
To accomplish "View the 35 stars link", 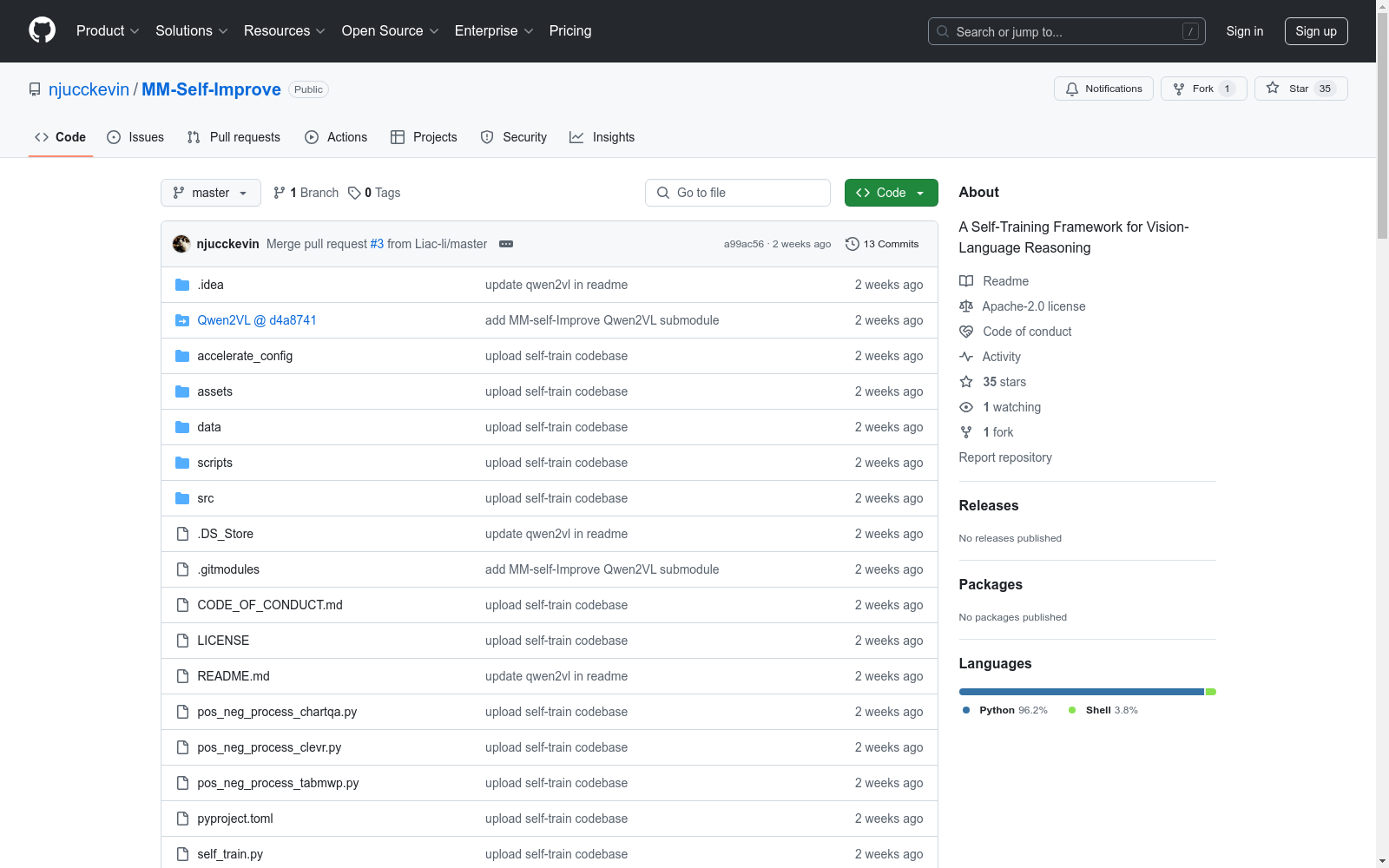I will click(x=993, y=382).
